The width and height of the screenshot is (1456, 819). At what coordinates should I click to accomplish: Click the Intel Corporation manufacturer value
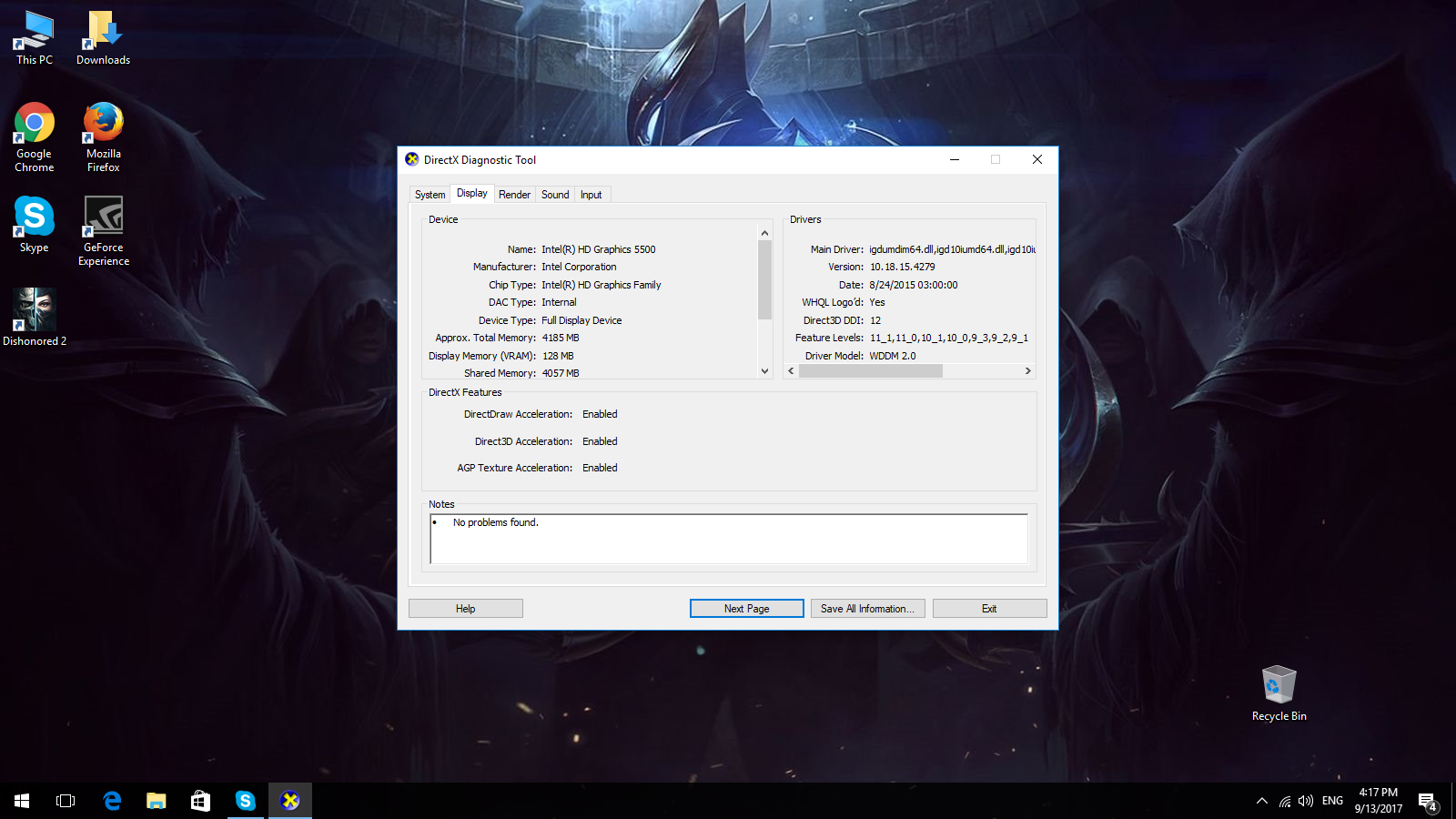(579, 267)
